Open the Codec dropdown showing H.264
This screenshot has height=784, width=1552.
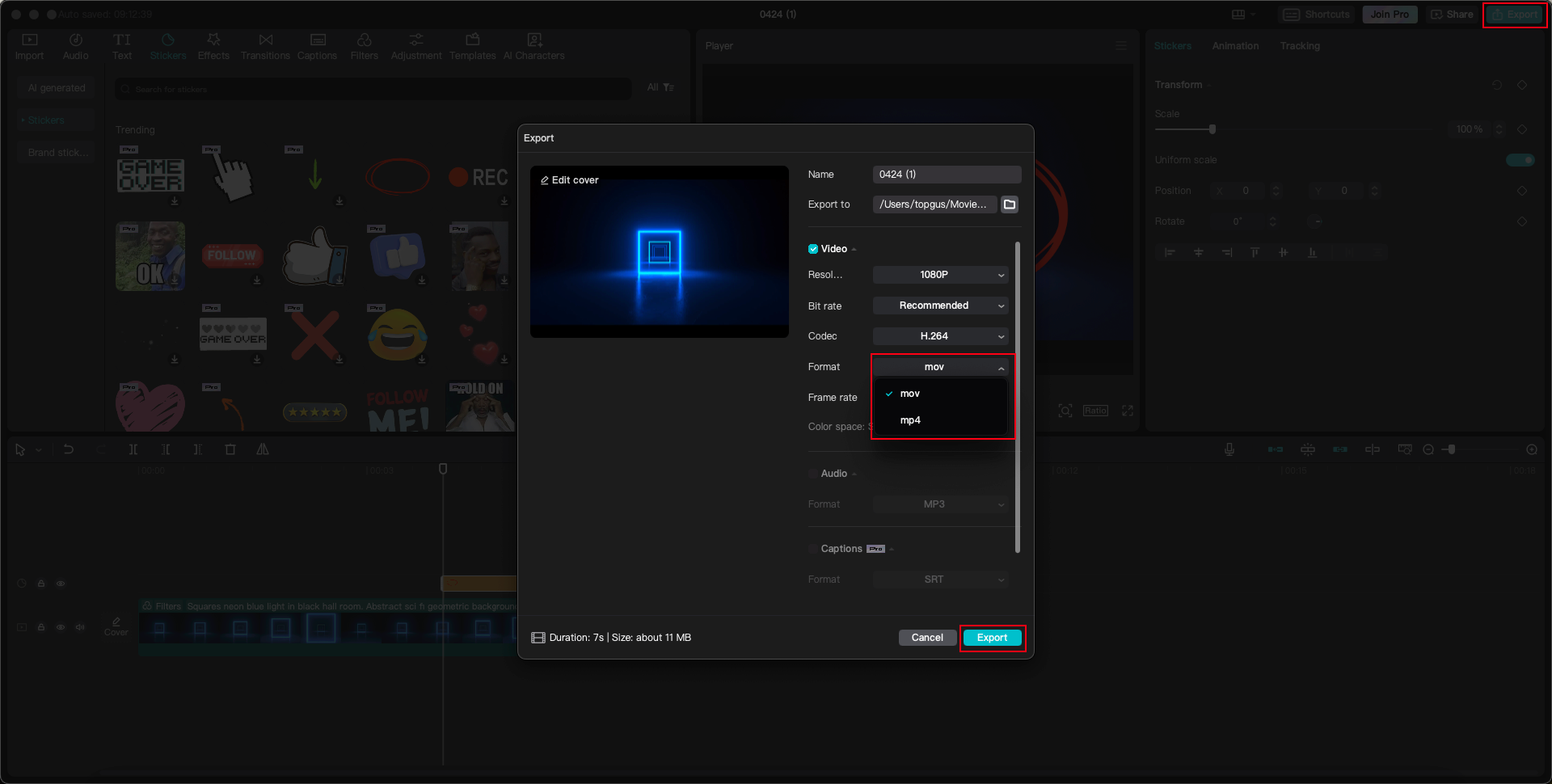pos(941,336)
